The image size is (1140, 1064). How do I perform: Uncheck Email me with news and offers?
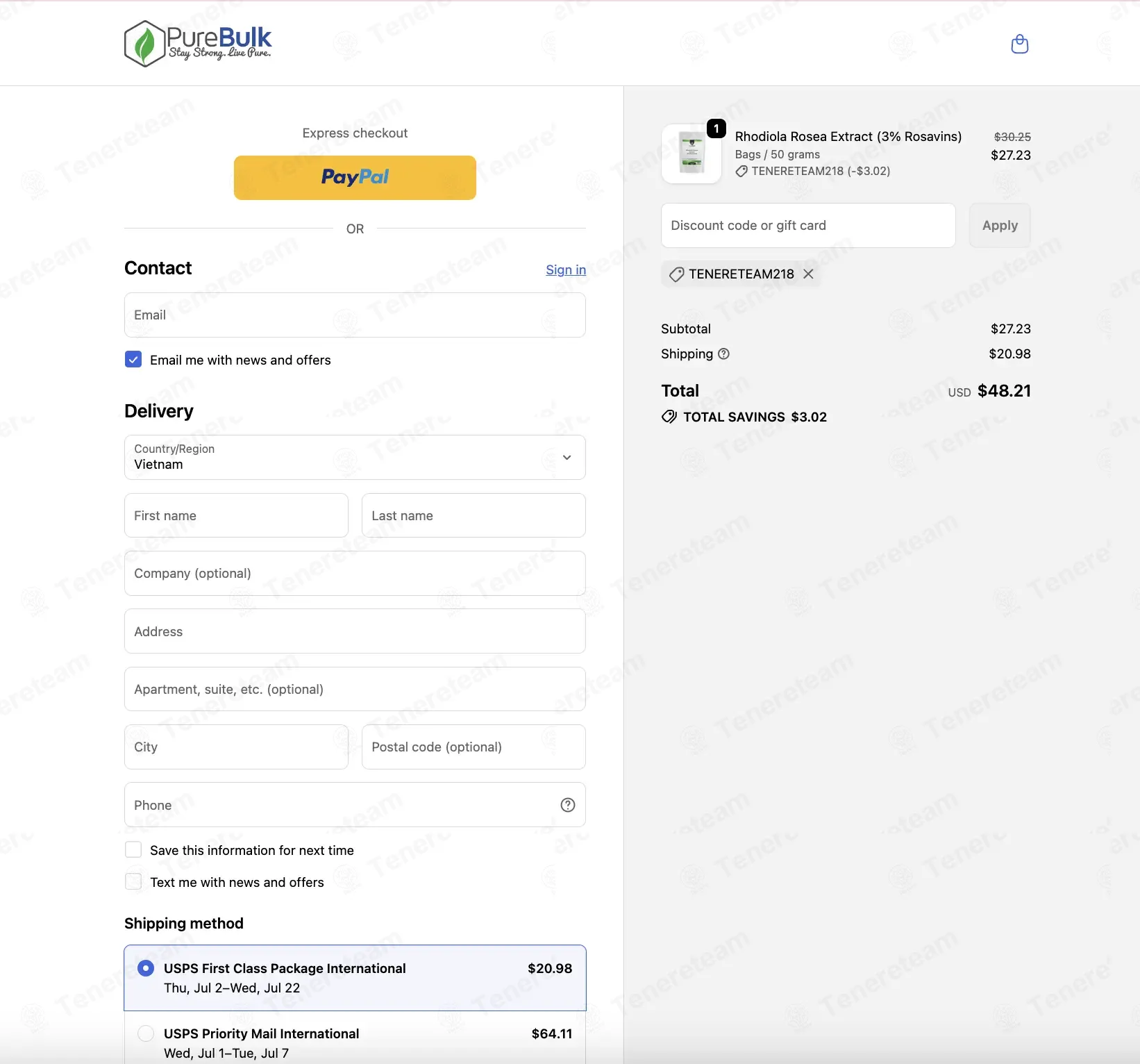pos(133,359)
